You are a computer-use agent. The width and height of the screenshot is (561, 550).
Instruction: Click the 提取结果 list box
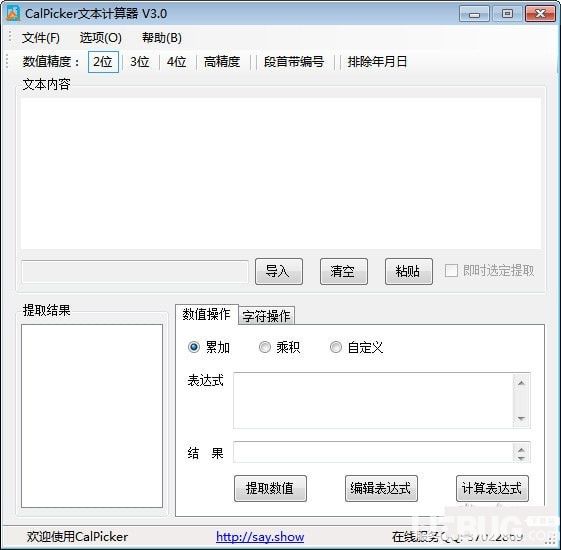92,416
